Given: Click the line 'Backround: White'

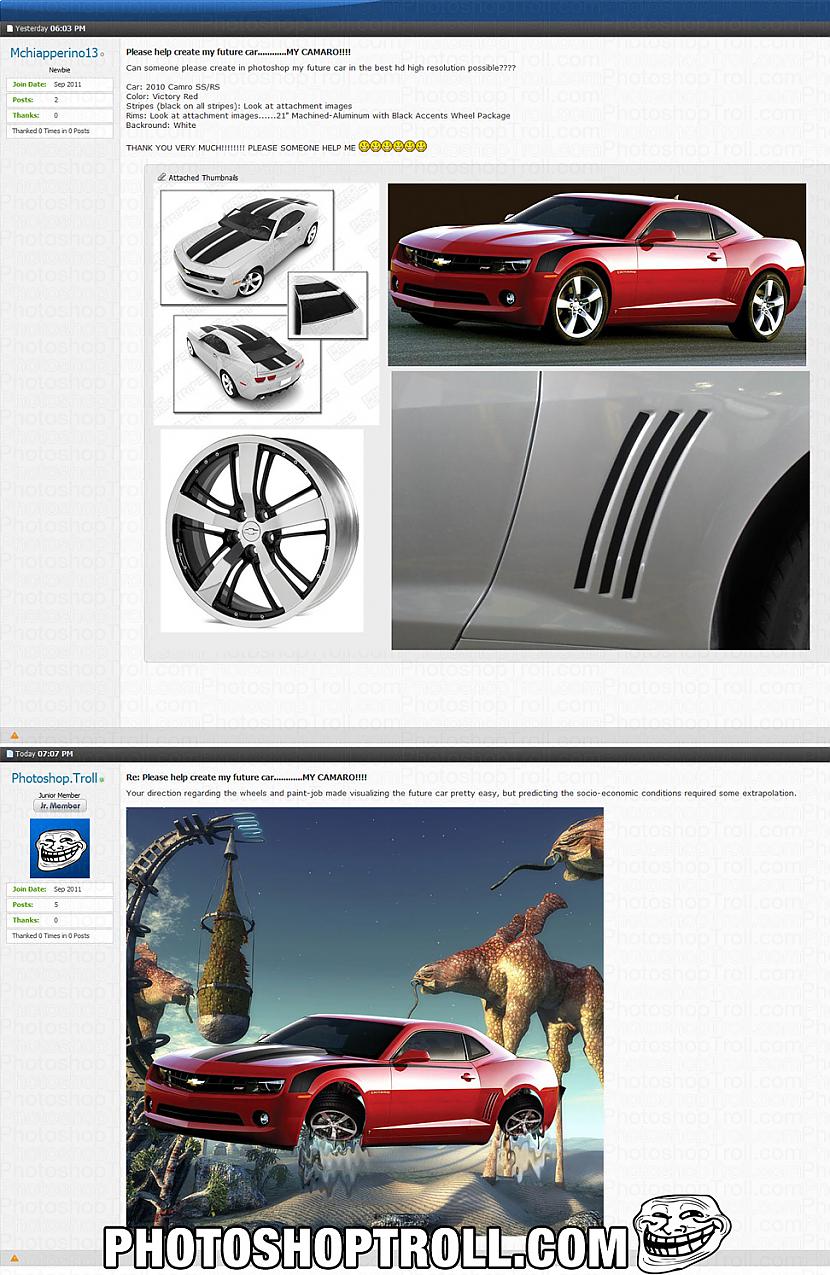Looking at the screenshot, I should 161,125.
